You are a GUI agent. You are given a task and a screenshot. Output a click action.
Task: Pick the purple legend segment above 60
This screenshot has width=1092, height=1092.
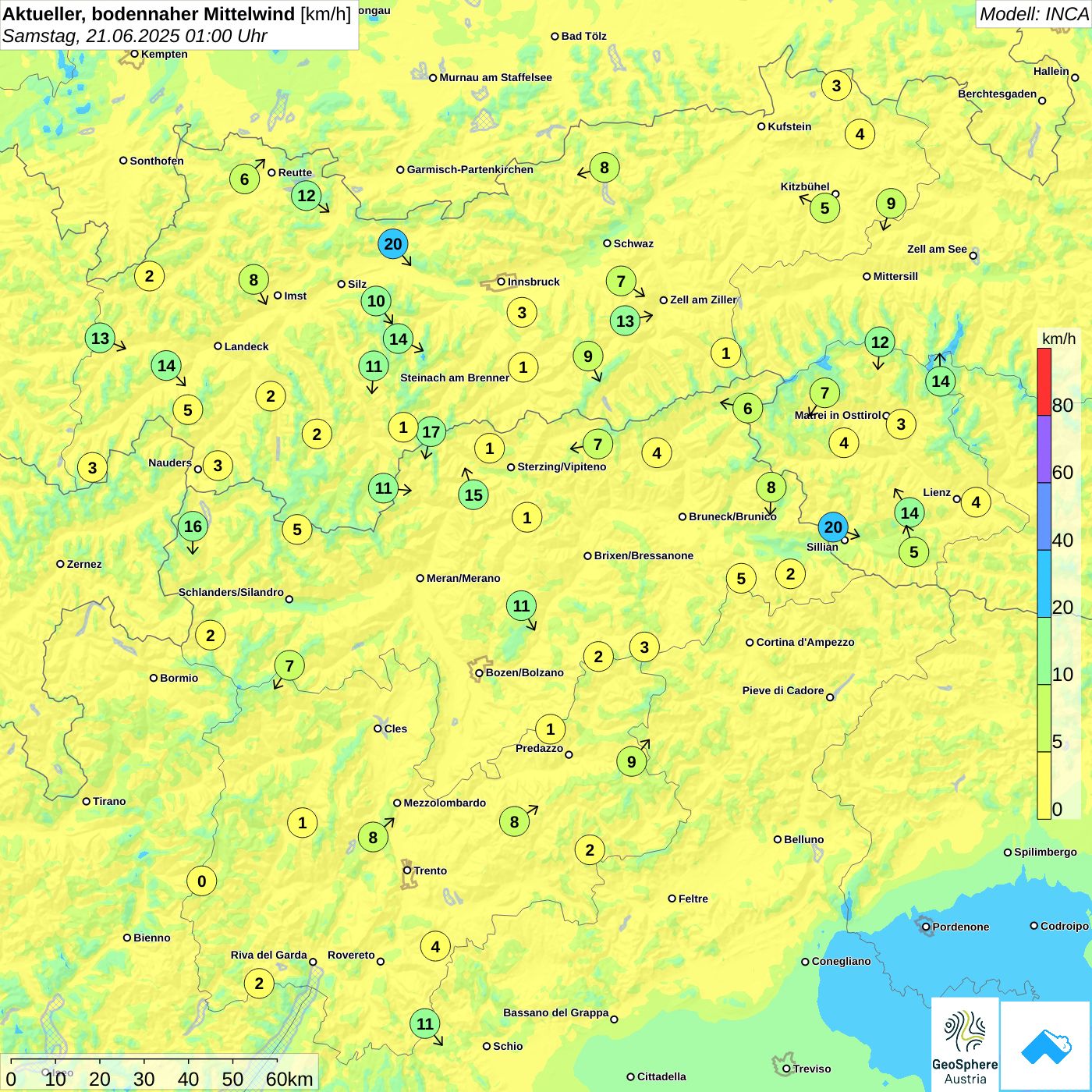[1044, 449]
